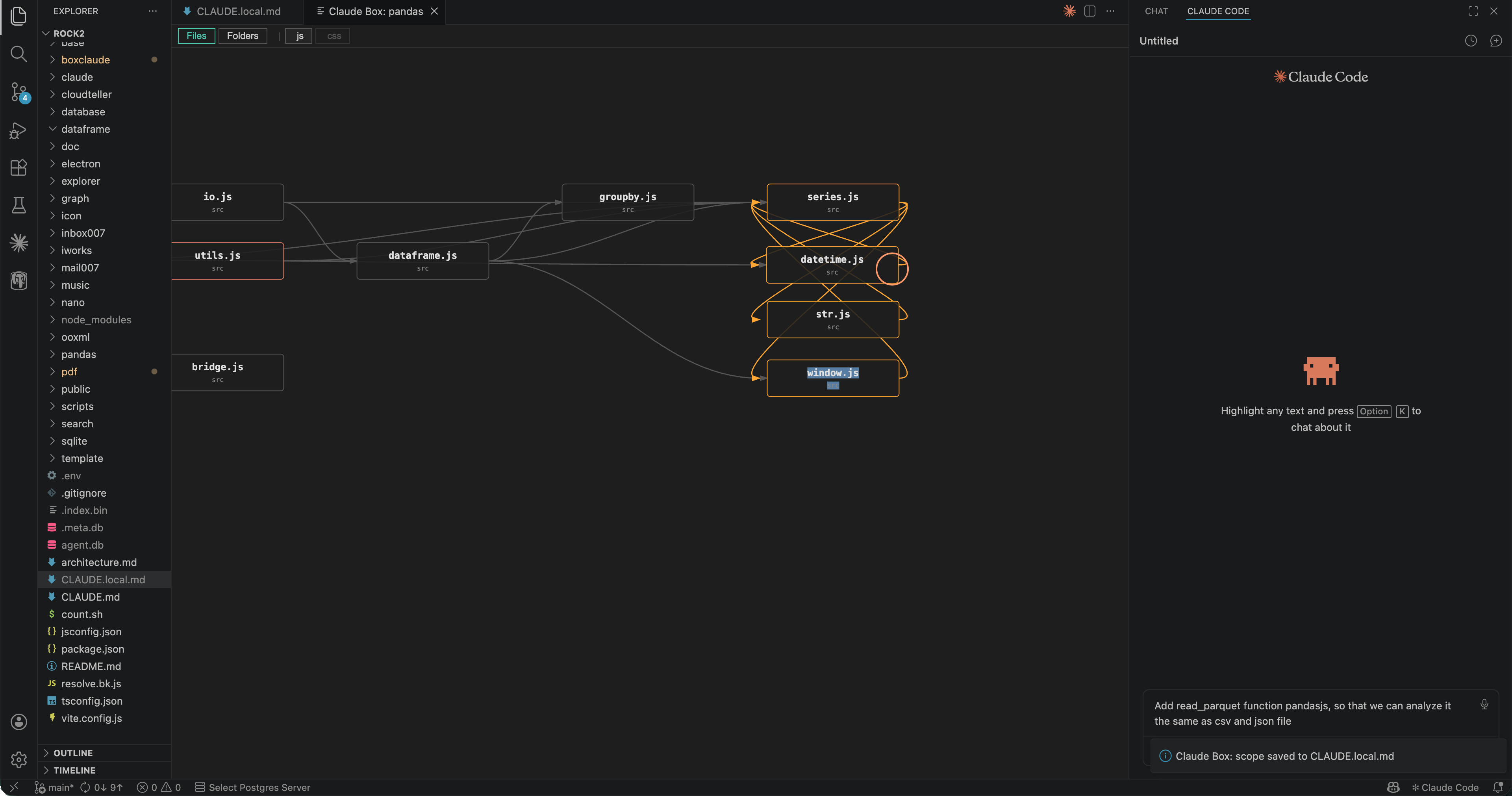Open tsconfig.json in the explorer
This screenshot has width=1512, height=796.
click(x=104, y=701)
